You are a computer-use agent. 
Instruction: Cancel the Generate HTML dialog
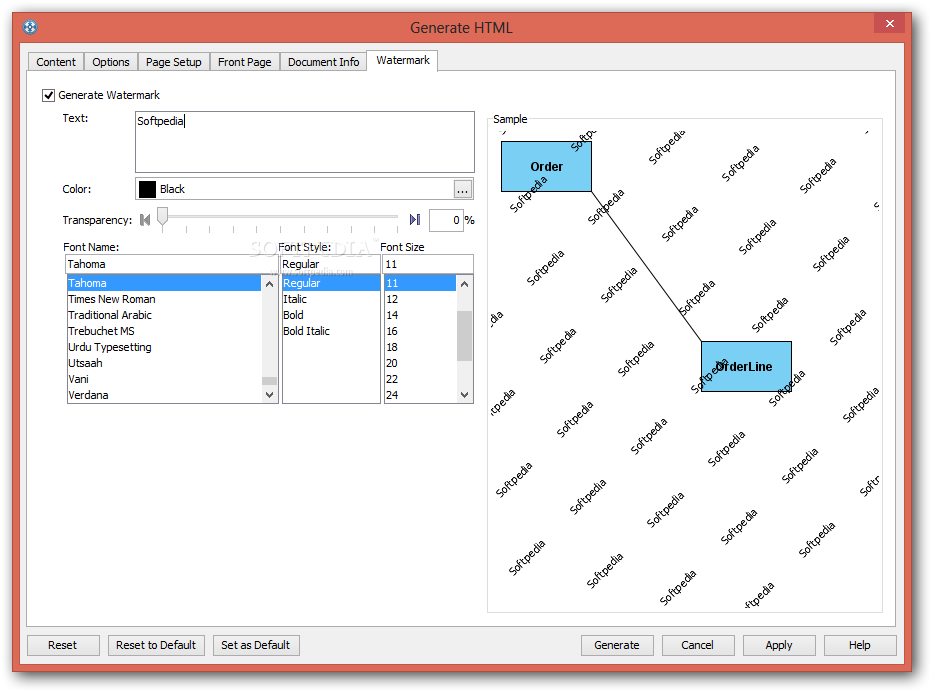click(x=697, y=645)
